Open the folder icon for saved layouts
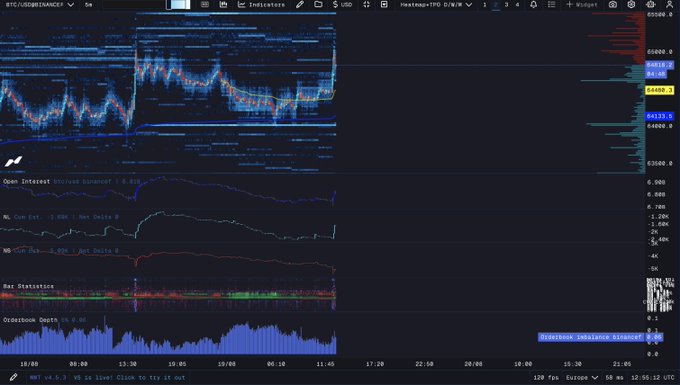This screenshot has width=680, height=385. pyautogui.click(x=318, y=4)
